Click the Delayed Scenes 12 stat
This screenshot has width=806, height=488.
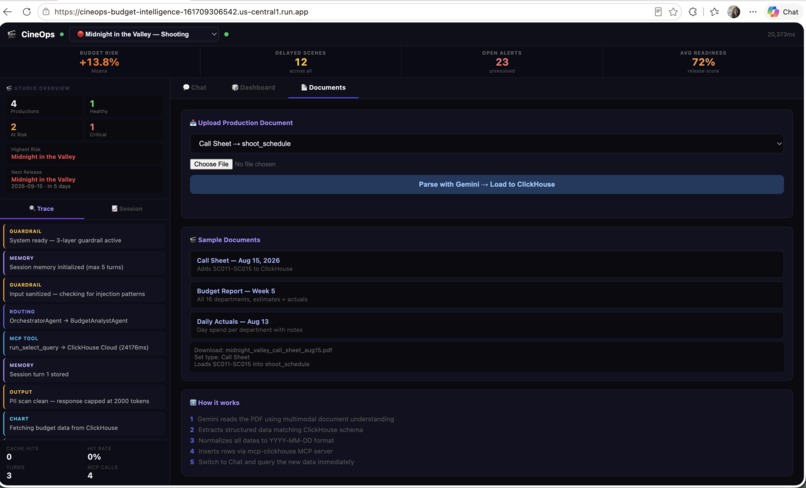301,62
